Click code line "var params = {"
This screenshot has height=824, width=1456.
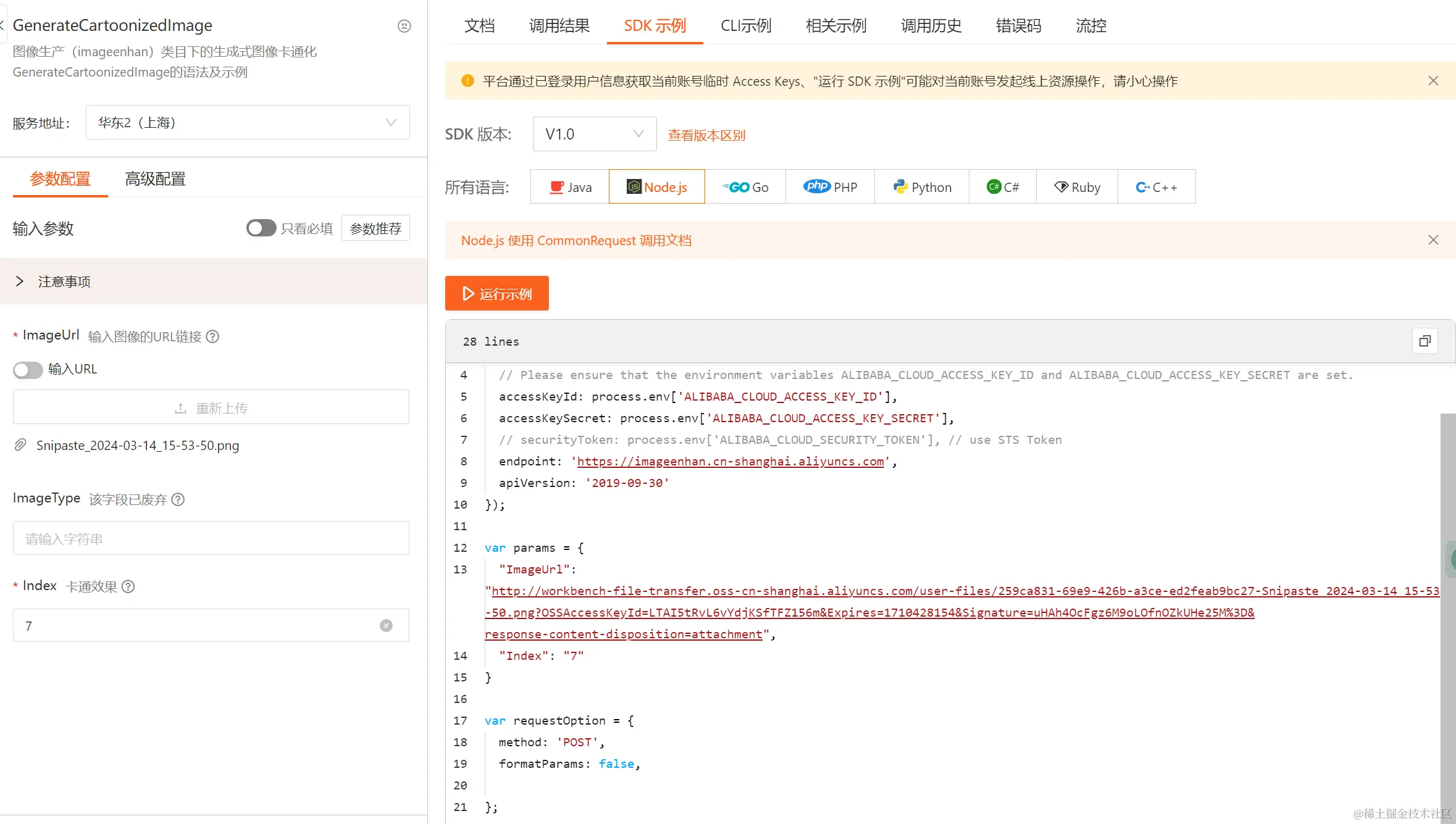pyautogui.click(x=534, y=547)
